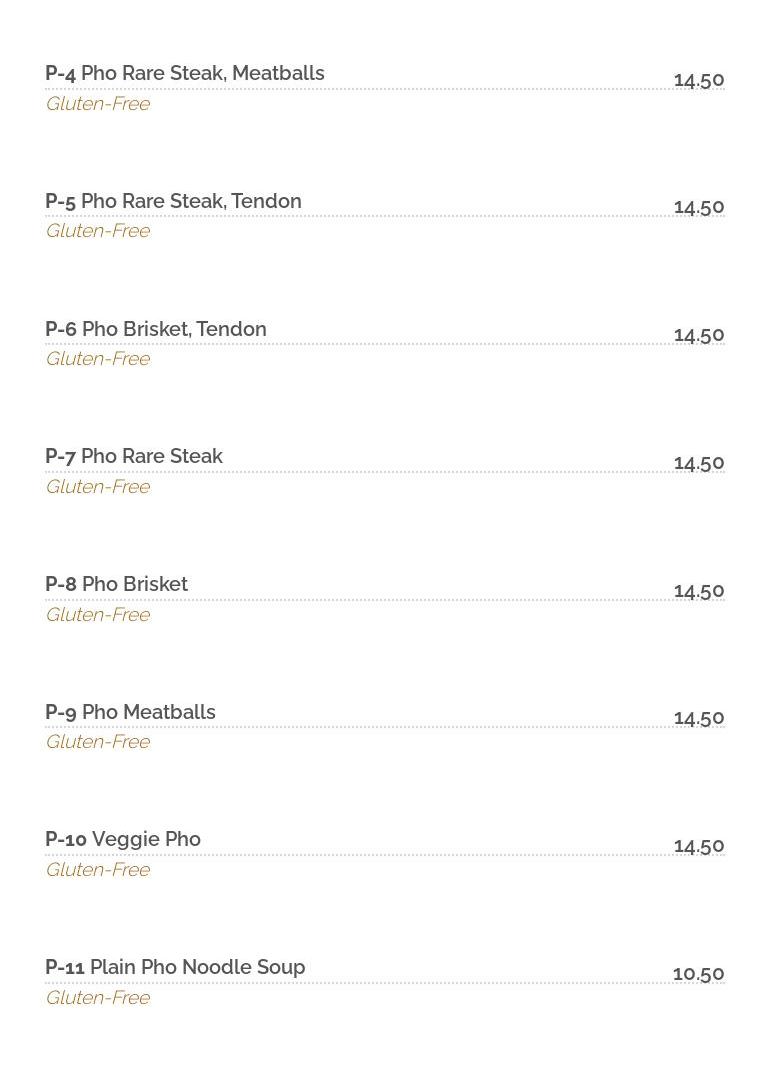This screenshot has height=1085, width=770.
Task: Pick the P-11 Plain Pho Noodle Soup
Action: pos(175,967)
